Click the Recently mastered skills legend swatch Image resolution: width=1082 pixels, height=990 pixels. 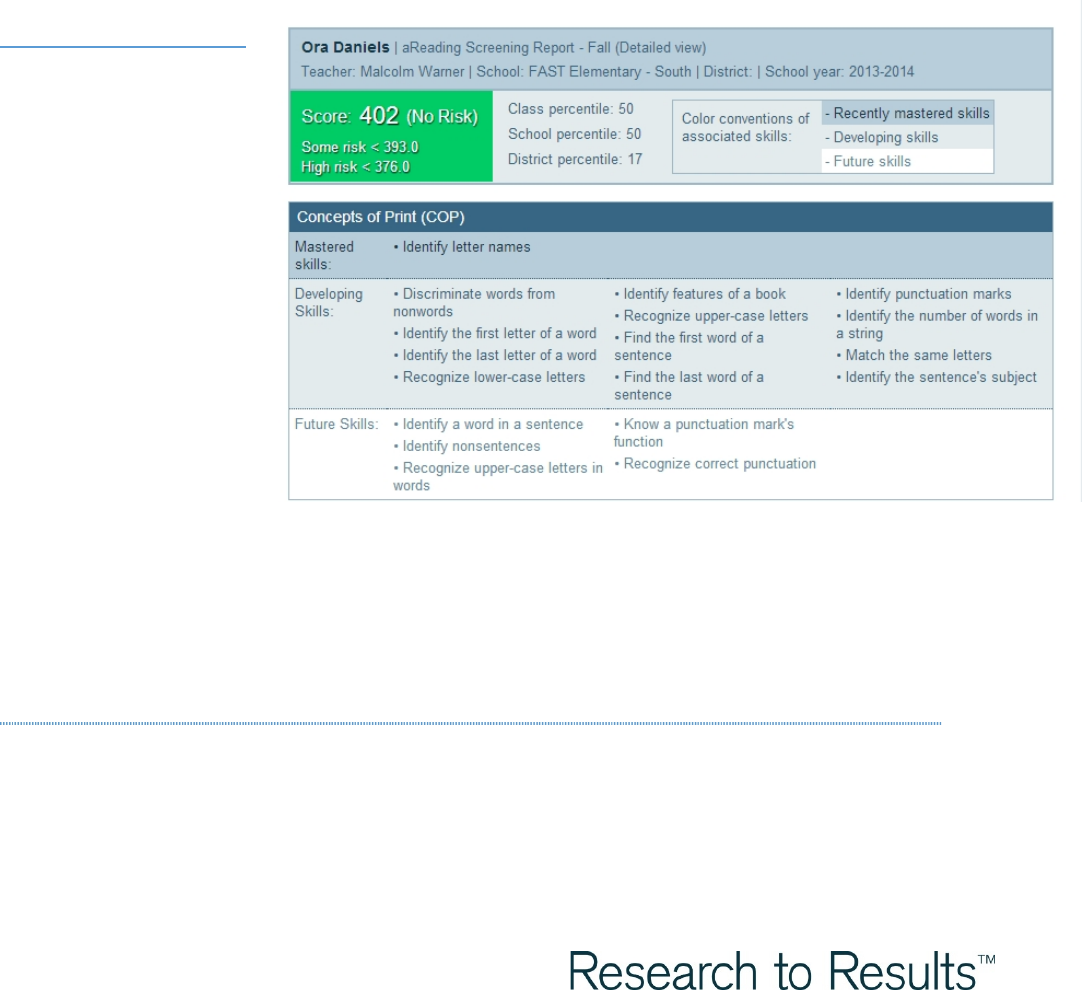[907, 113]
